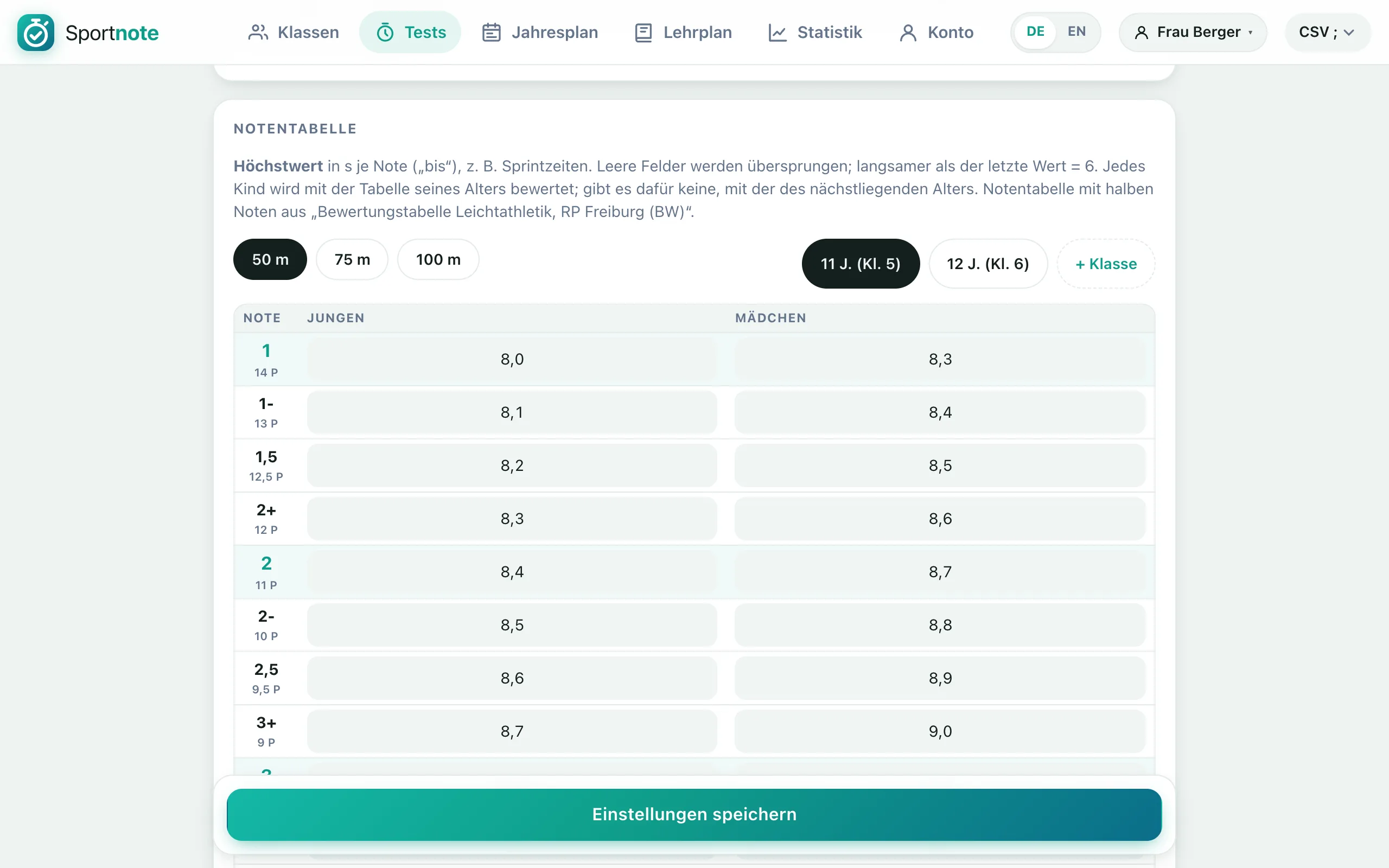1389x868 pixels.
Task: Edit Mädchen value 8,5 for Note 1,5
Action: [940, 465]
